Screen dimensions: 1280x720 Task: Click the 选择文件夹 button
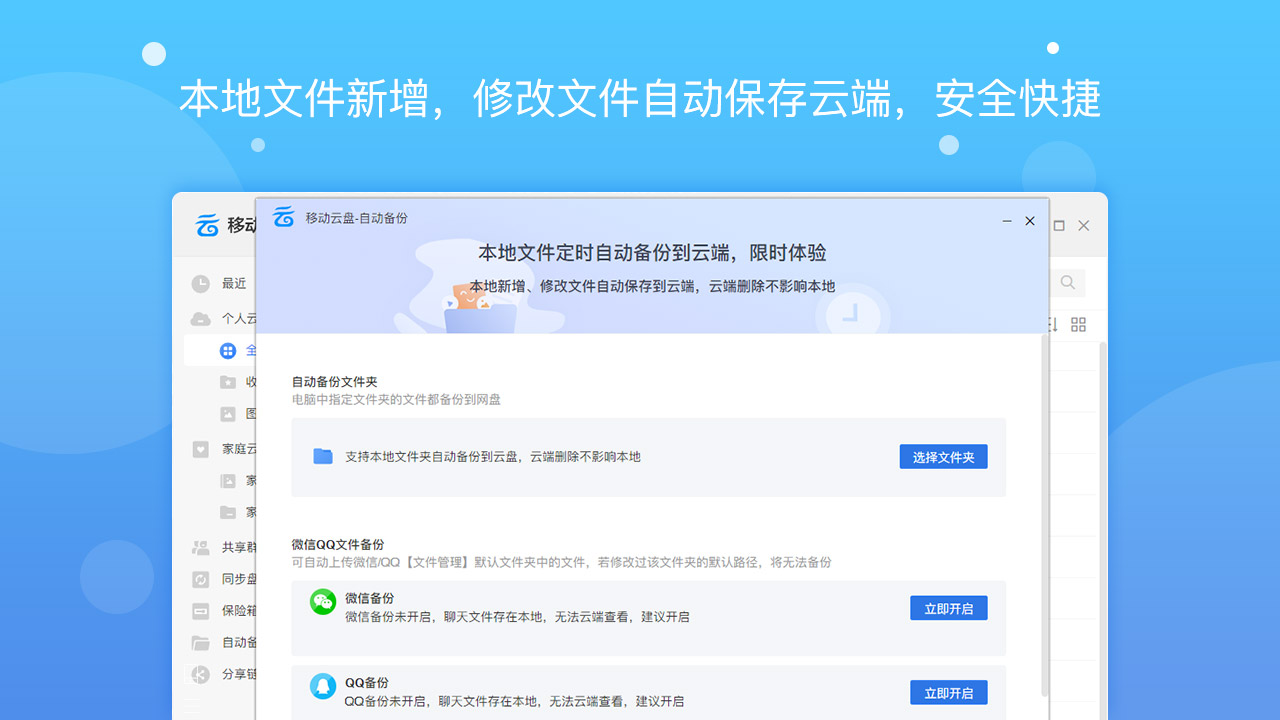(943, 457)
